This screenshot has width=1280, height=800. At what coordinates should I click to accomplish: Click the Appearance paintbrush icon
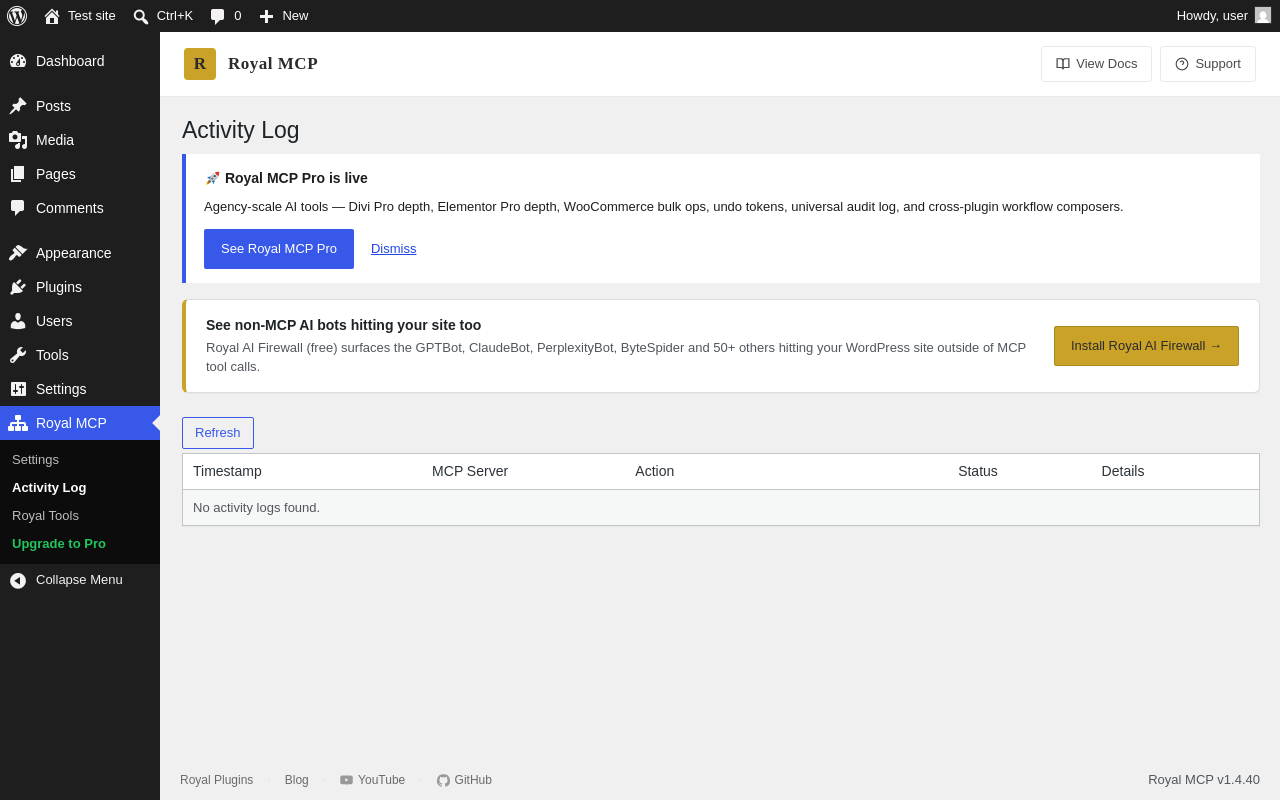point(18,253)
